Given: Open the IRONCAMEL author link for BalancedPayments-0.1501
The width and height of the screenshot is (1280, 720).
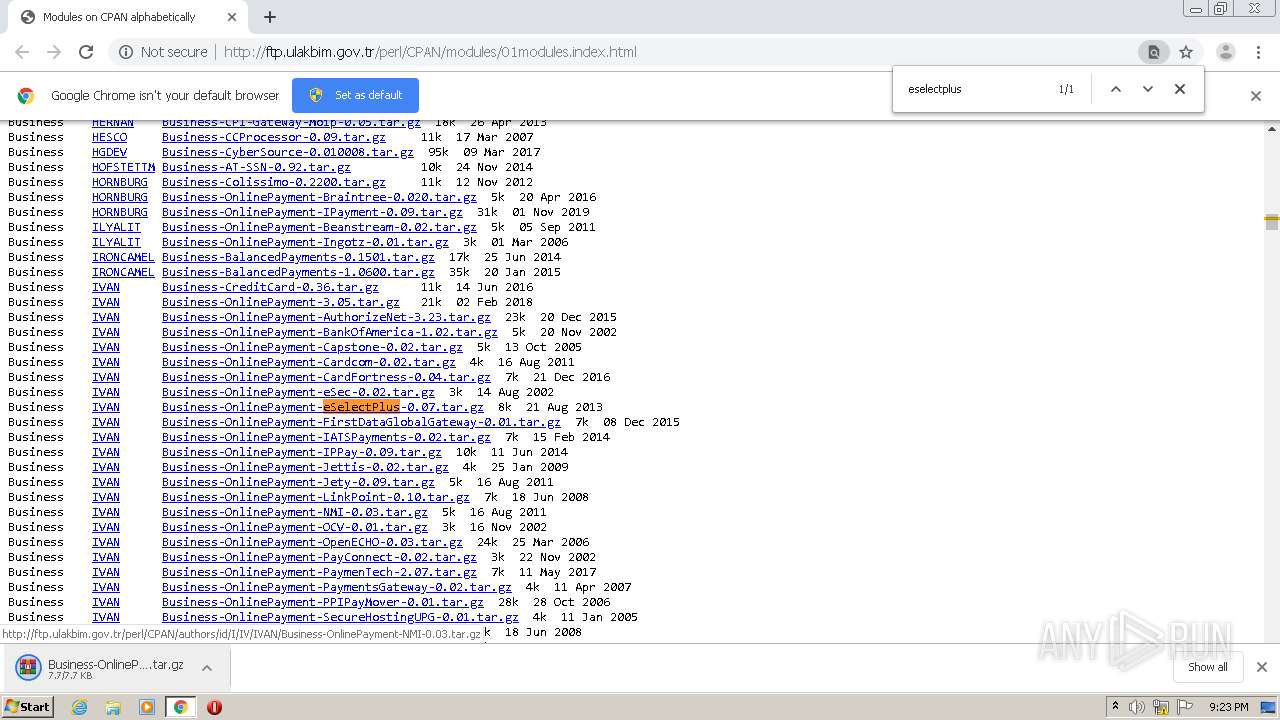Looking at the screenshot, I should pyautogui.click(x=123, y=257).
